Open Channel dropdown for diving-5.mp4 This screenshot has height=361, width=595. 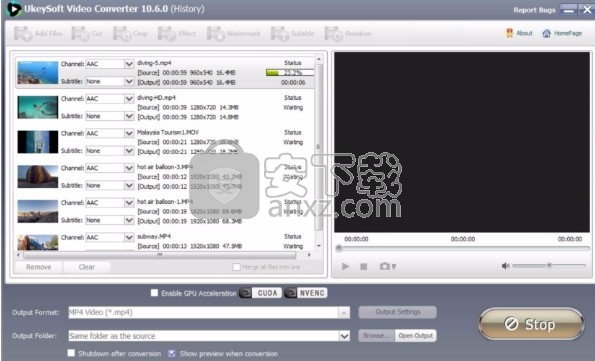pos(129,64)
